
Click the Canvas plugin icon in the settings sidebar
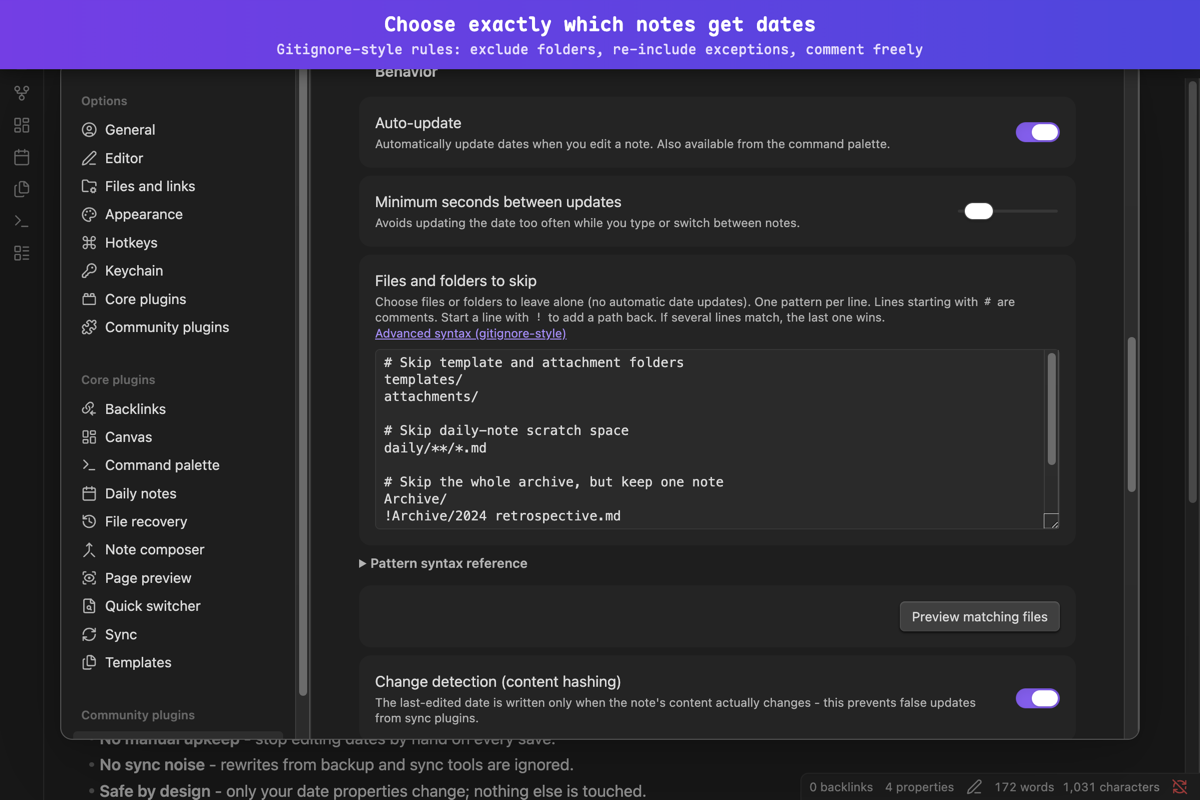[89, 437]
